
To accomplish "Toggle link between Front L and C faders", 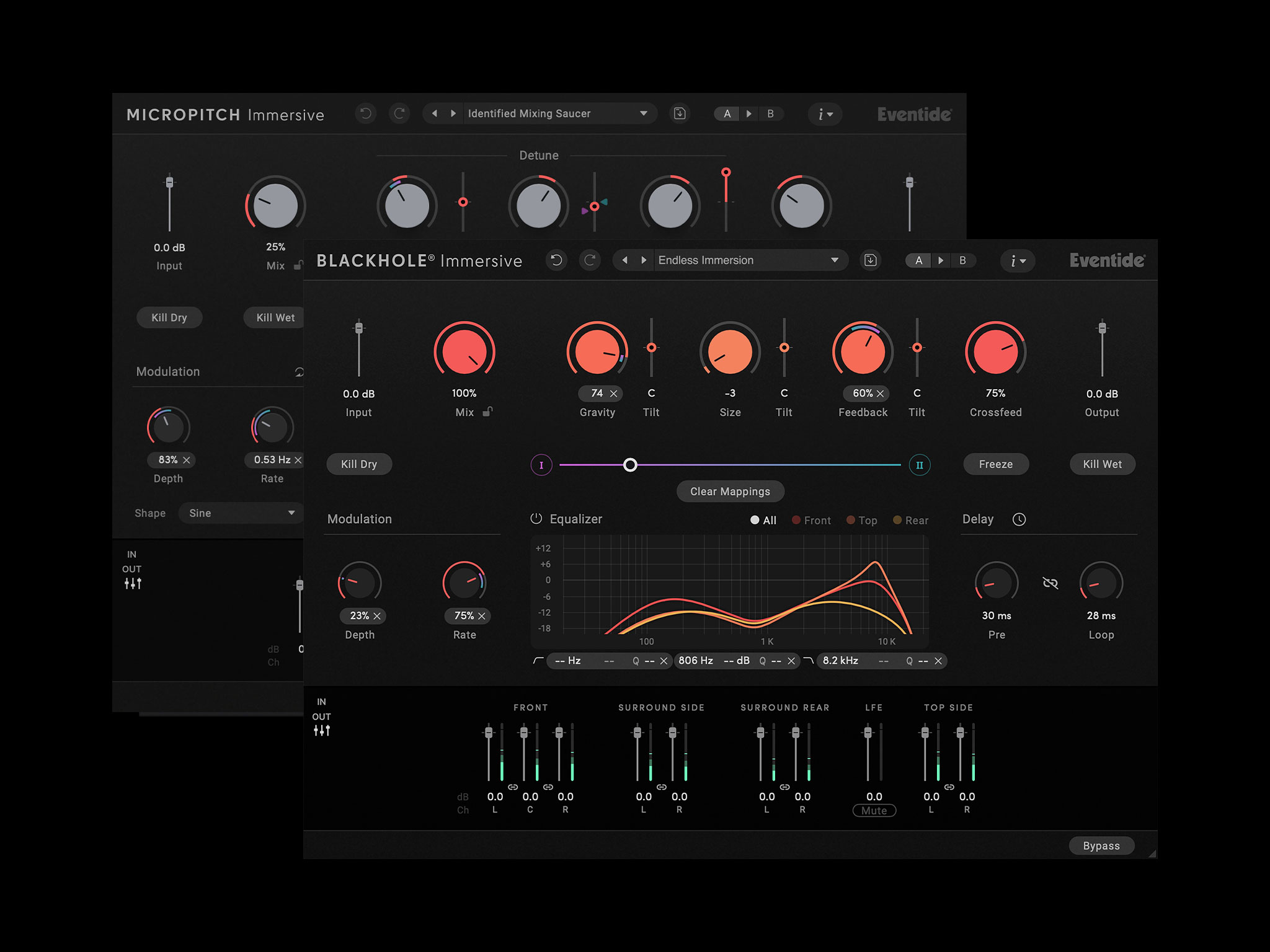I will pos(513,787).
